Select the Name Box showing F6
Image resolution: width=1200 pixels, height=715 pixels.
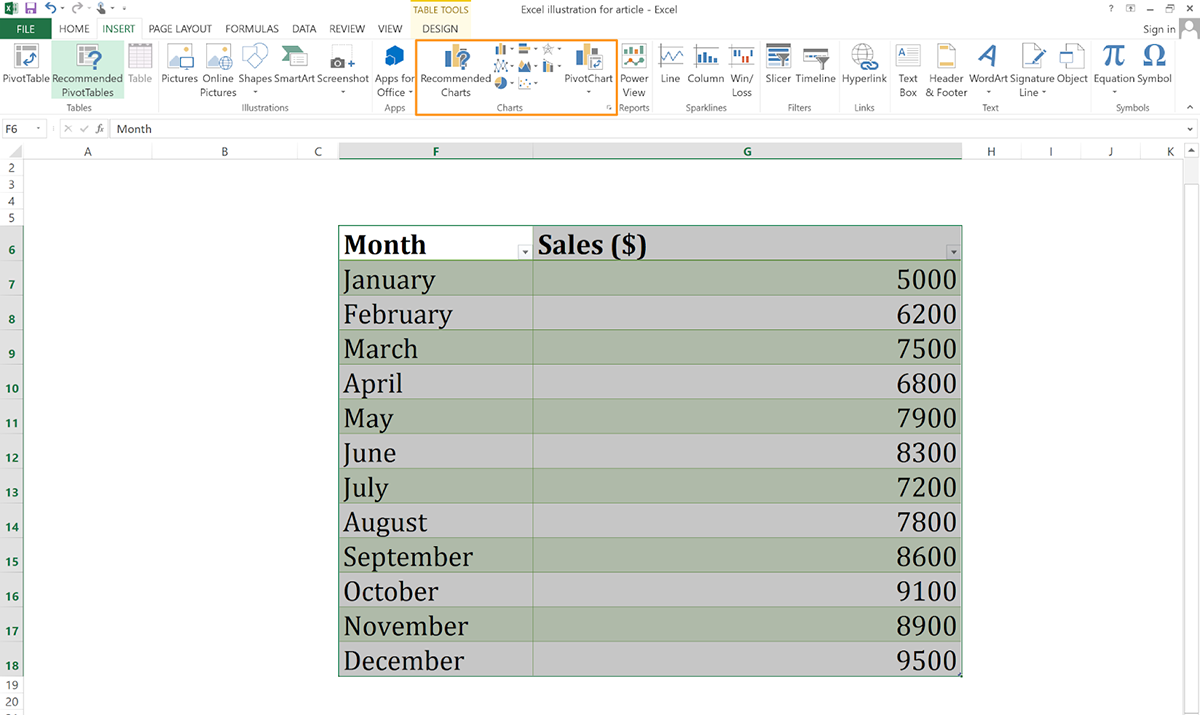coord(22,128)
